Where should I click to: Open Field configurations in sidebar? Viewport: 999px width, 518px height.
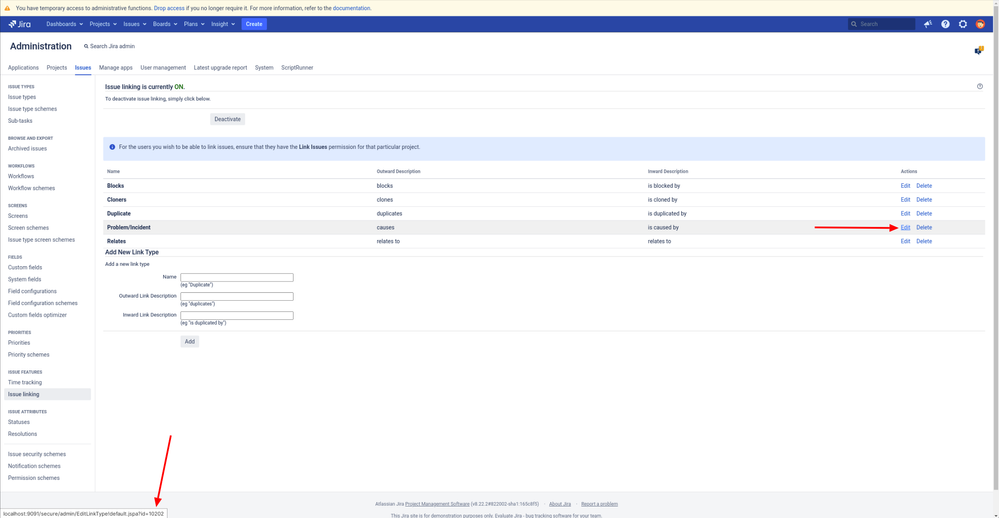pos(32,291)
